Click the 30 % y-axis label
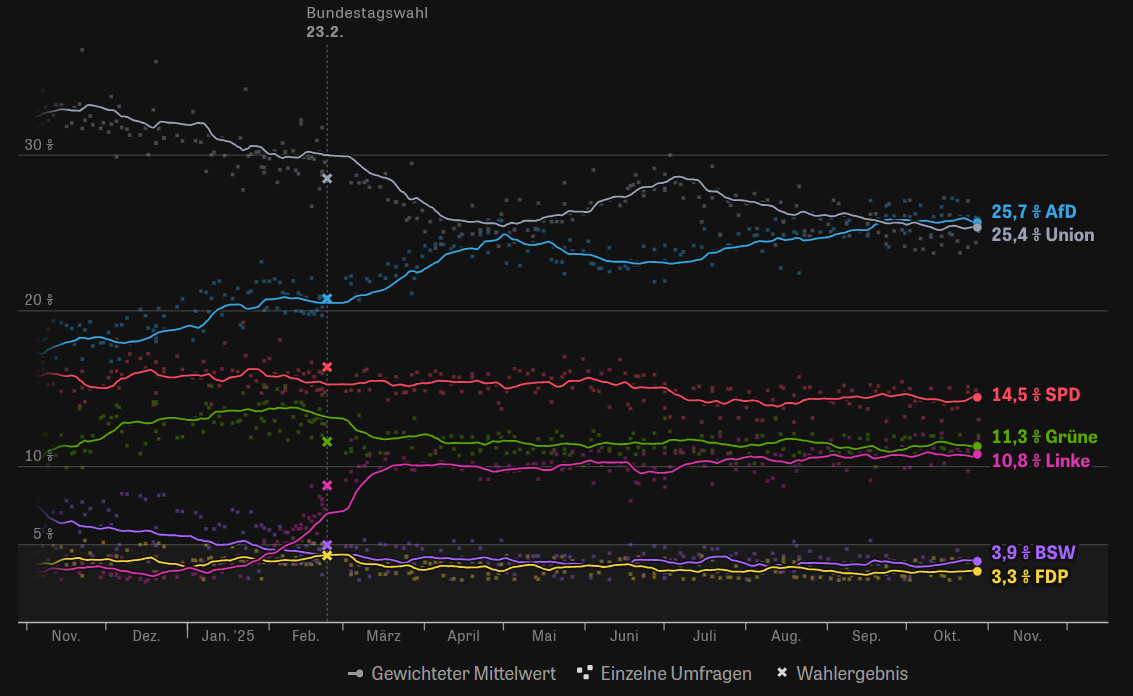The image size is (1133, 696). tap(38, 145)
